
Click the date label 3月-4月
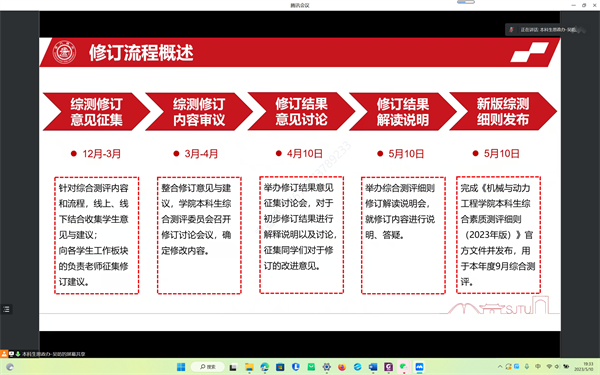click(201, 154)
